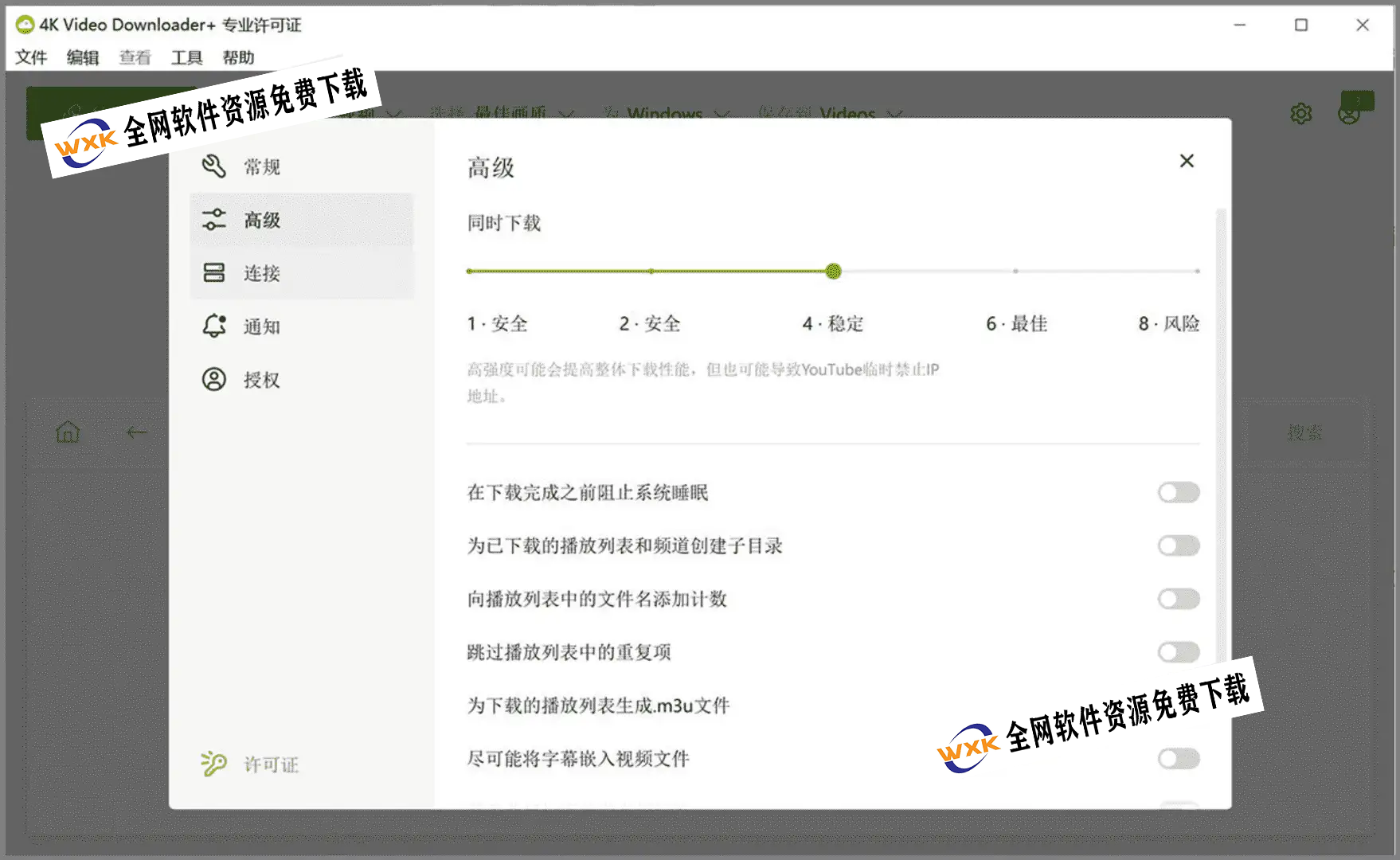Open the 帮助 menu
Screen dimensions: 1400x860
tap(238, 57)
